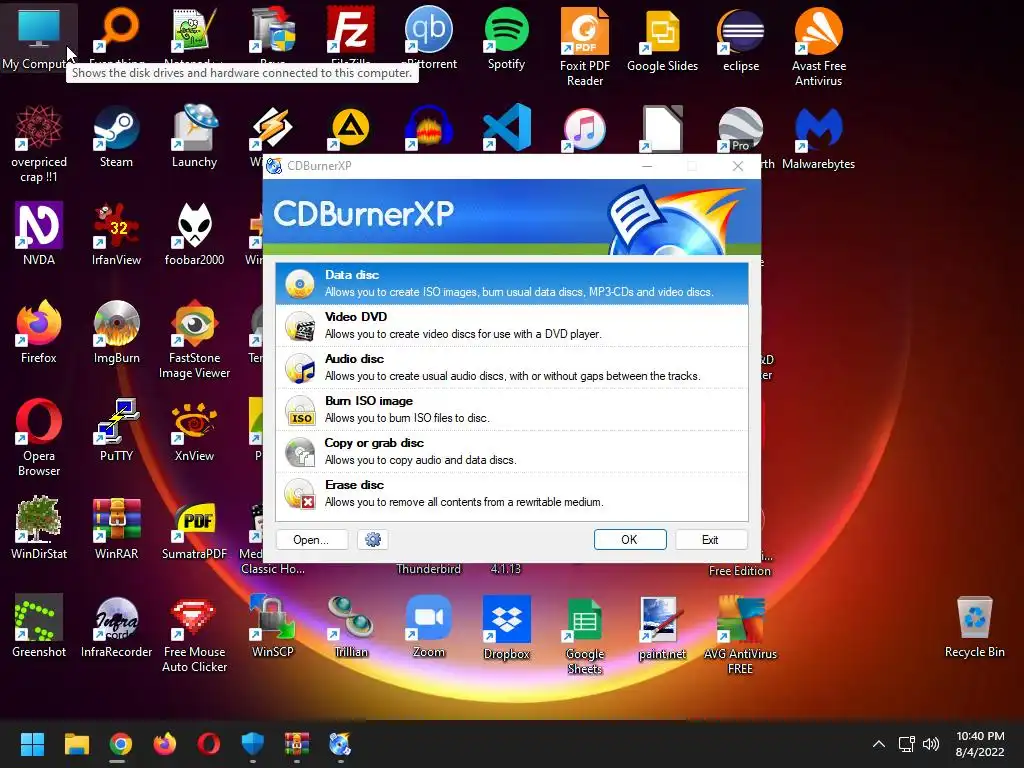This screenshot has width=1024, height=768.
Task: Click the Open... button
Action: (312, 539)
